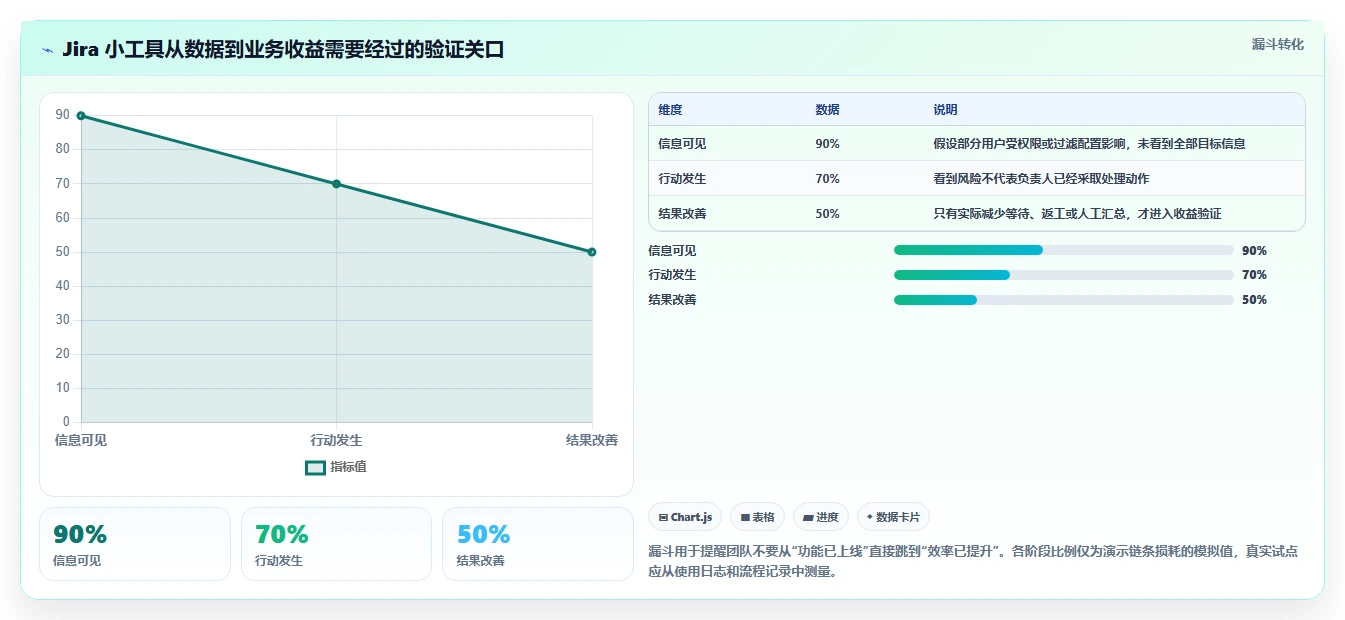Click the 数据 column header

(827, 110)
